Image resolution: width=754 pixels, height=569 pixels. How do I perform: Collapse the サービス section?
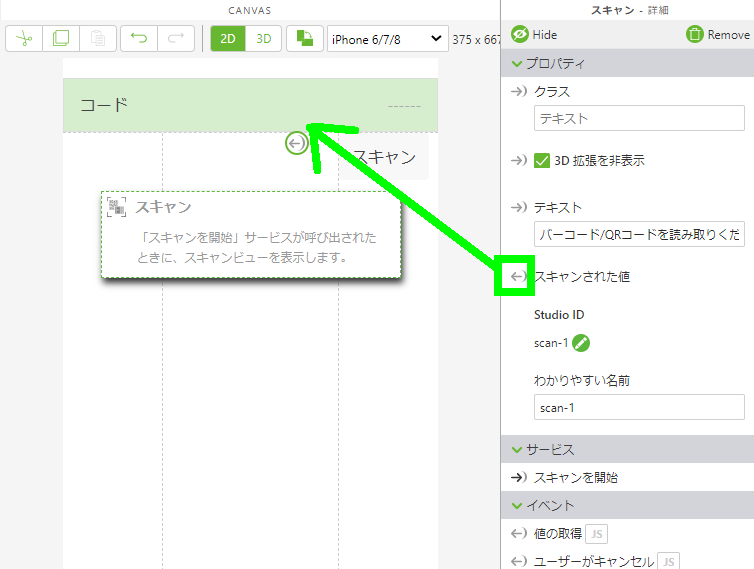(517, 450)
